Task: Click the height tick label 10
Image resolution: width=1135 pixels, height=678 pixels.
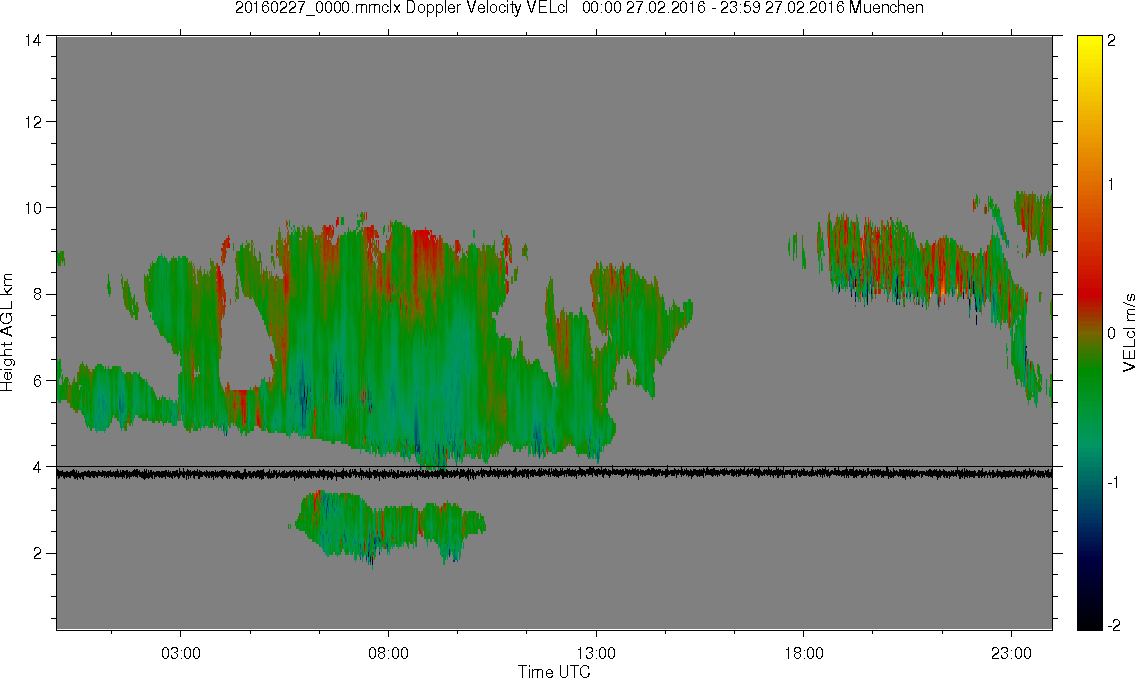Action: 32,208
